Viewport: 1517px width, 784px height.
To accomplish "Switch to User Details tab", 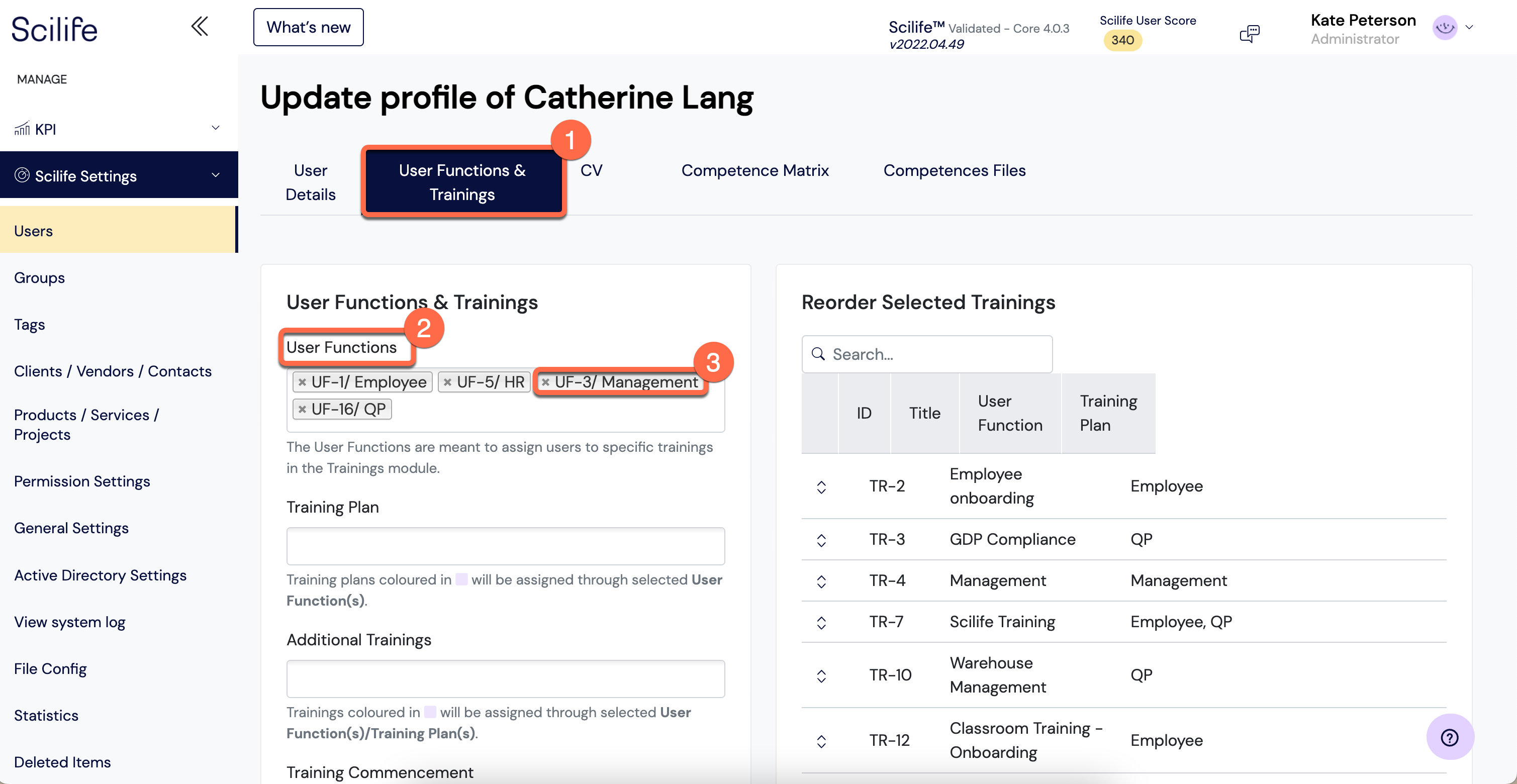I will (x=310, y=182).
